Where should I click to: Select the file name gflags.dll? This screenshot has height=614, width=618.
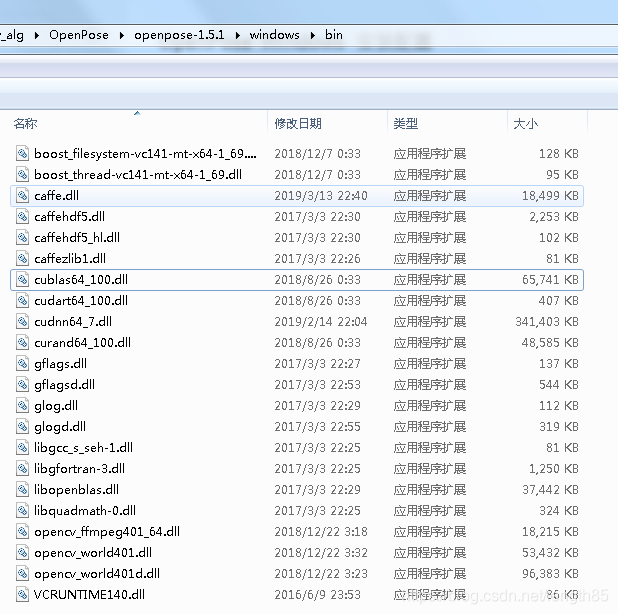[60, 364]
